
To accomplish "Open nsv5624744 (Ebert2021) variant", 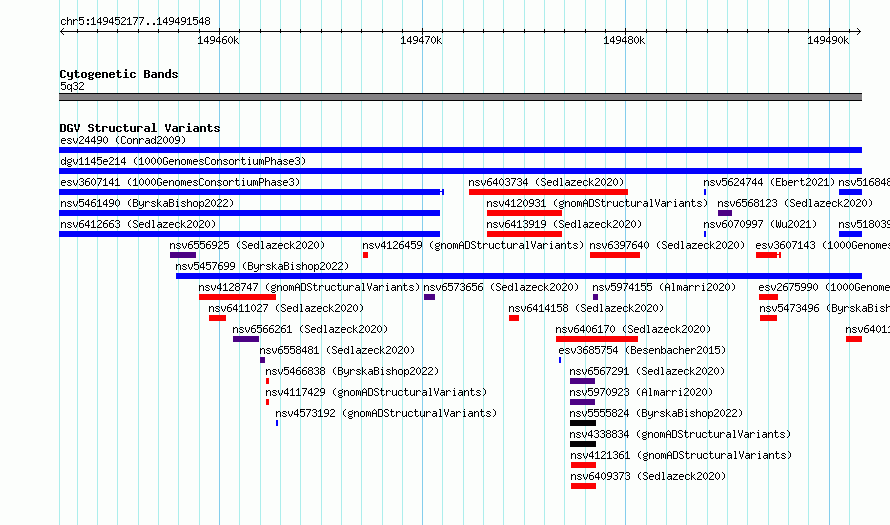I will point(769,182).
